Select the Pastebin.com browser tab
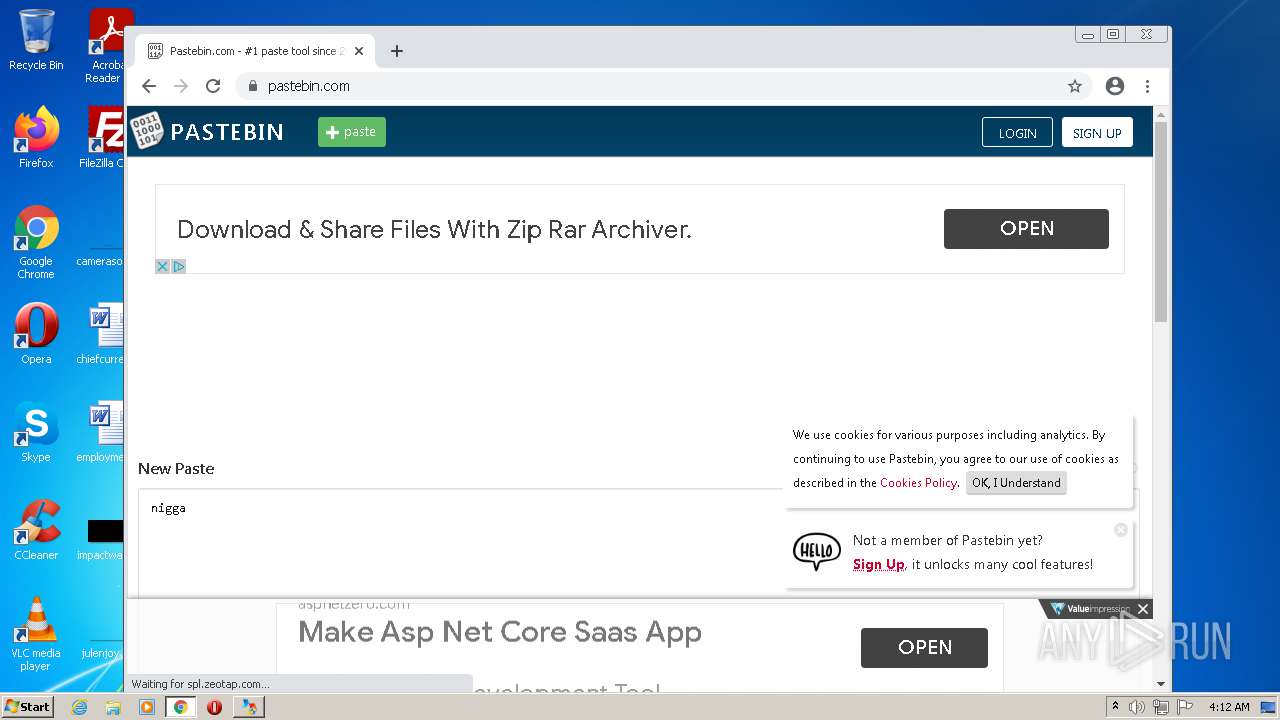1280x720 pixels. click(x=255, y=51)
